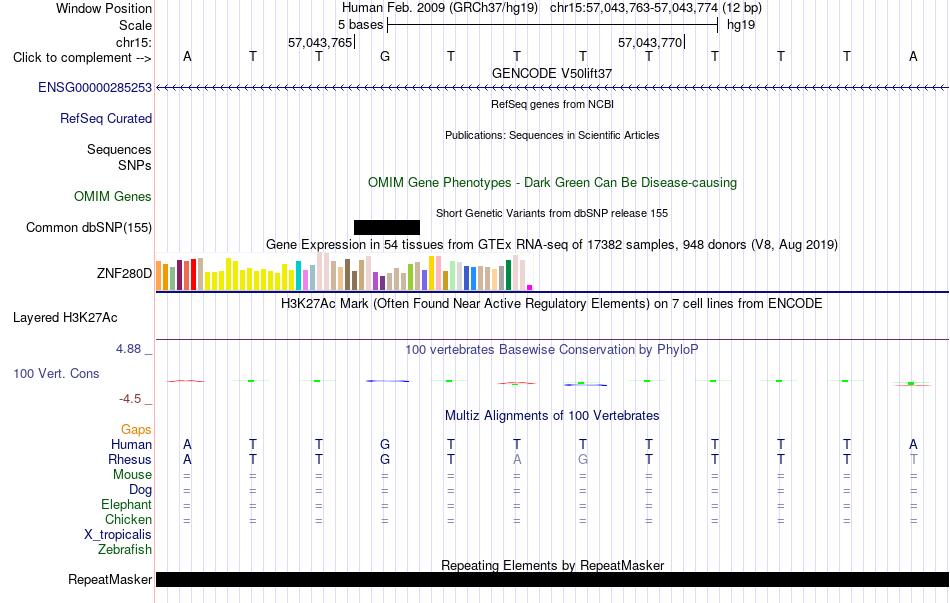950x603 pixels.
Task: Click the X_tropicalis species row label
Action: (118, 535)
